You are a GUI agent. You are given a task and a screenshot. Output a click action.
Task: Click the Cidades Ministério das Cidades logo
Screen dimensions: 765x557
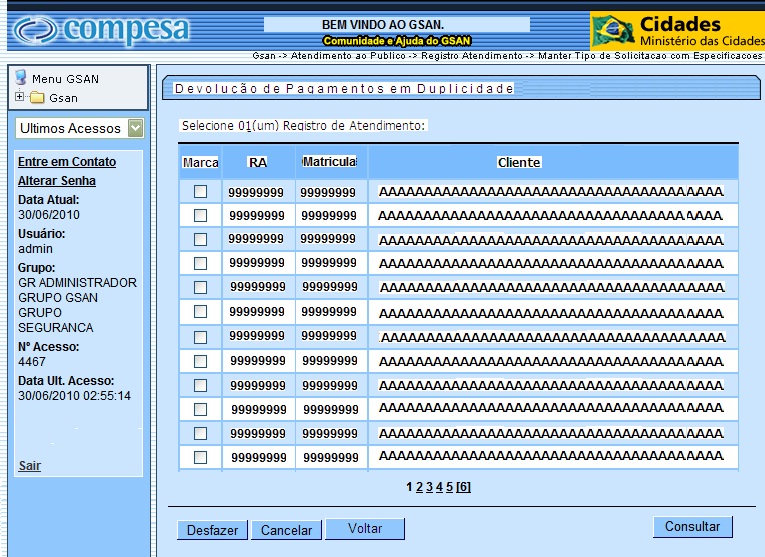[x=677, y=31]
